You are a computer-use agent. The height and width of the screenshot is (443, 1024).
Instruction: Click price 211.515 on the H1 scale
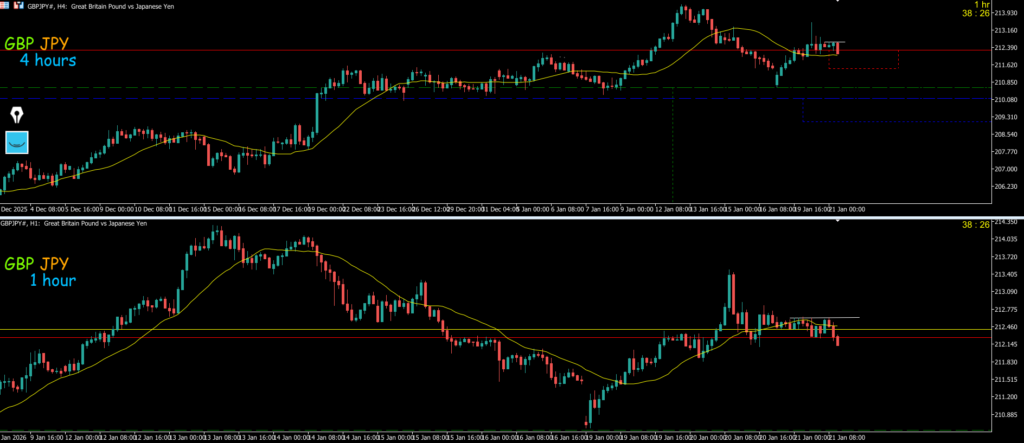(1006, 380)
